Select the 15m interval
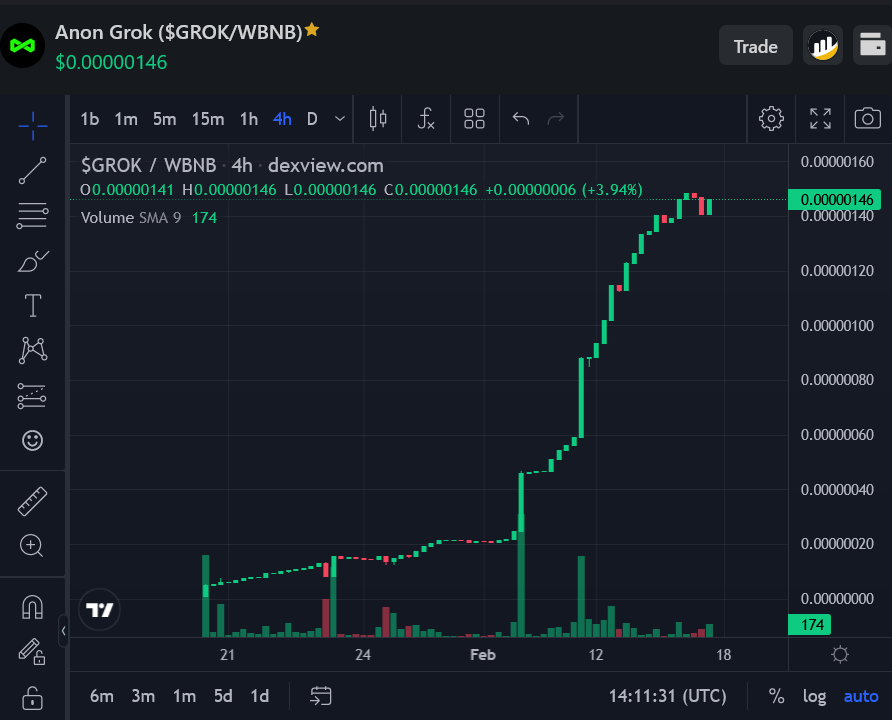Viewport: 892px width, 720px height. (x=208, y=119)
